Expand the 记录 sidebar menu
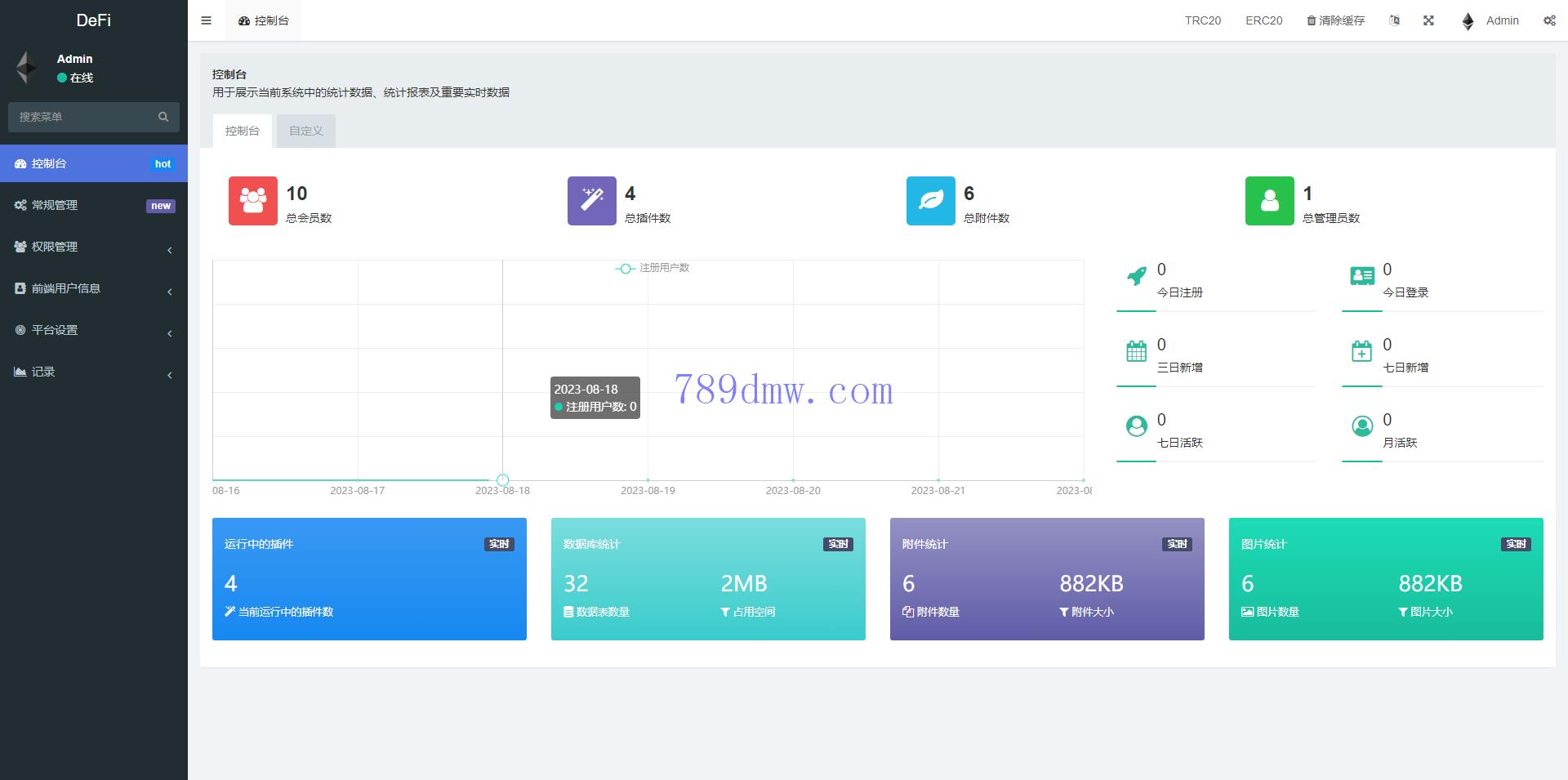Screen dimensions: 1568x780 [x=94, y=372]
